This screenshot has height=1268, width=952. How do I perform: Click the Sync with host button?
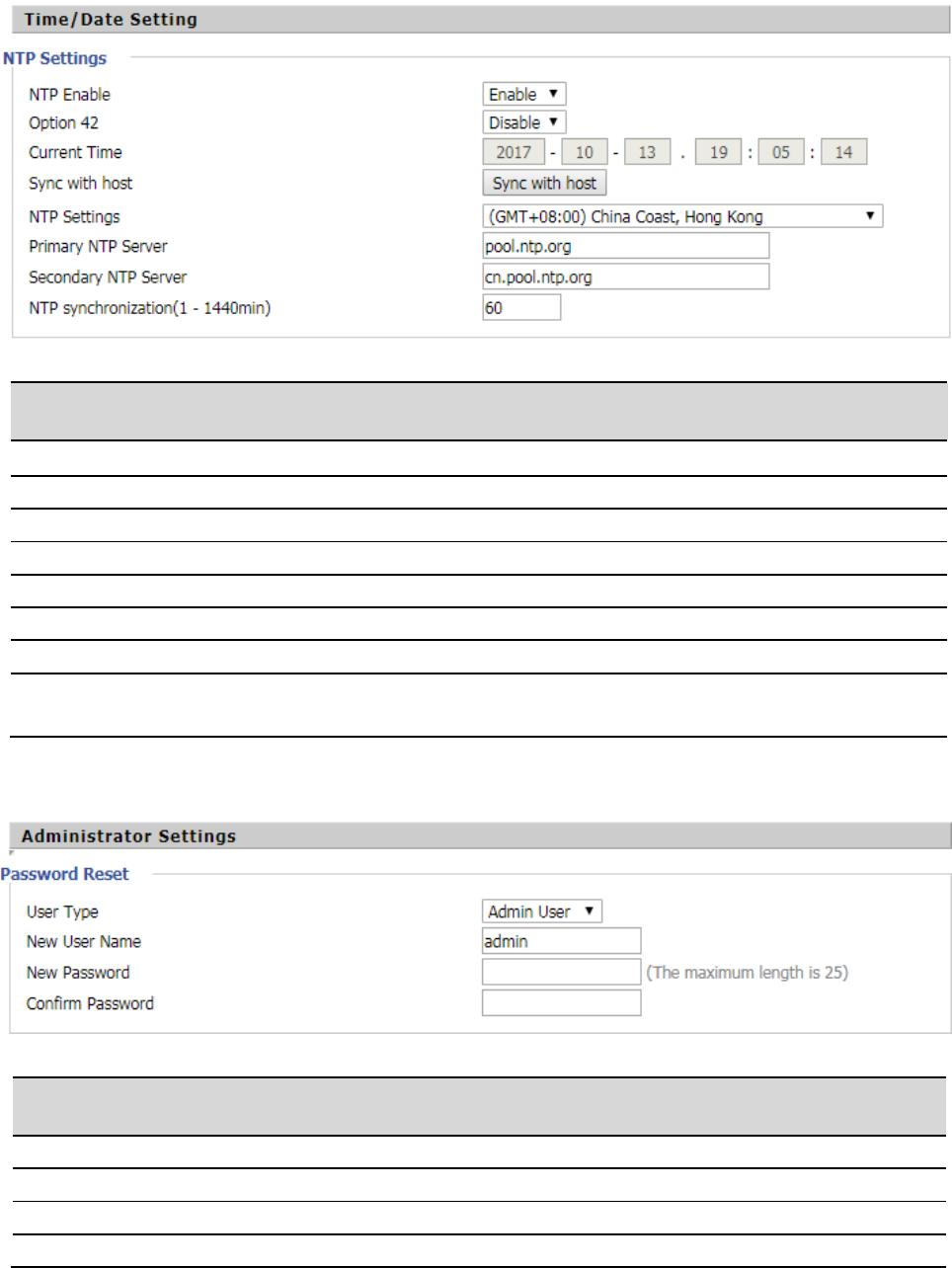tap(544, 183)
